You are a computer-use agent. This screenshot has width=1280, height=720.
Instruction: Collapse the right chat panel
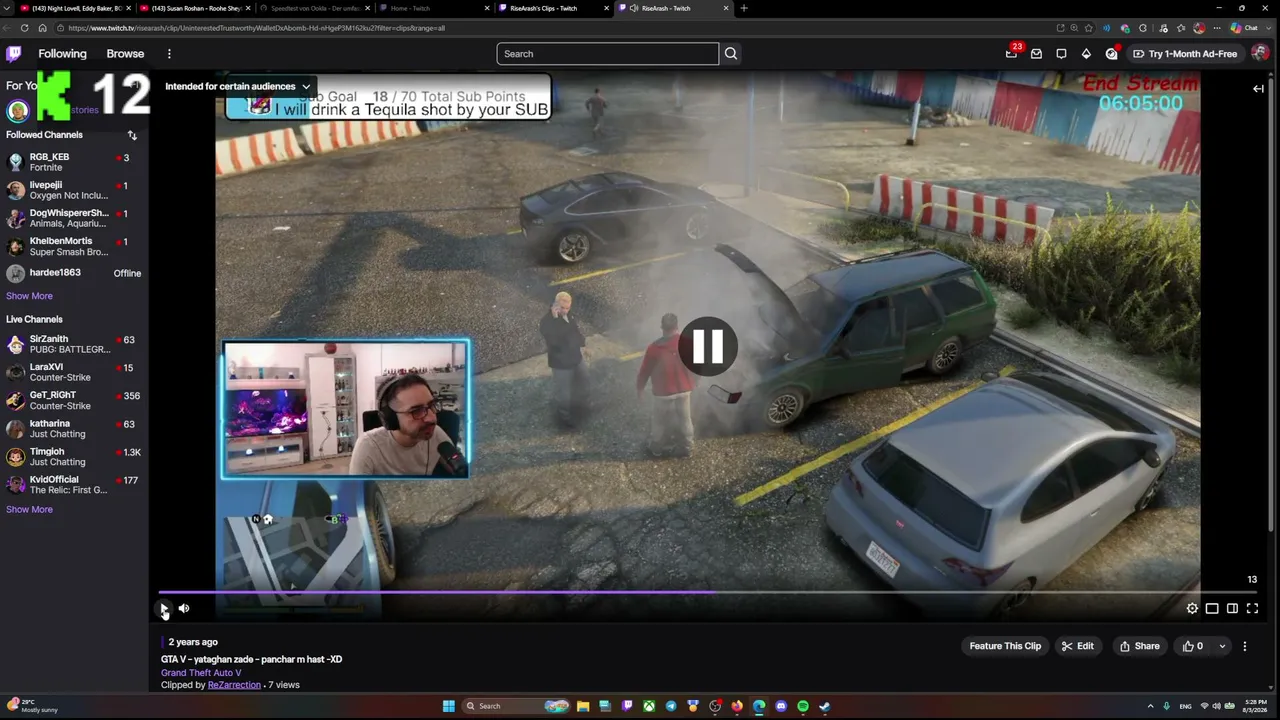click(1258, 89)
